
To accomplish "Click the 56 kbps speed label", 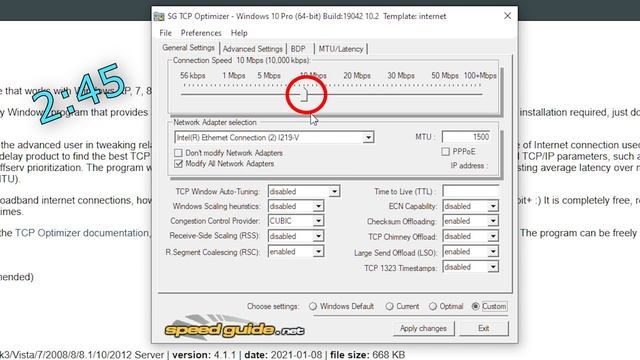I will (193, 76).
